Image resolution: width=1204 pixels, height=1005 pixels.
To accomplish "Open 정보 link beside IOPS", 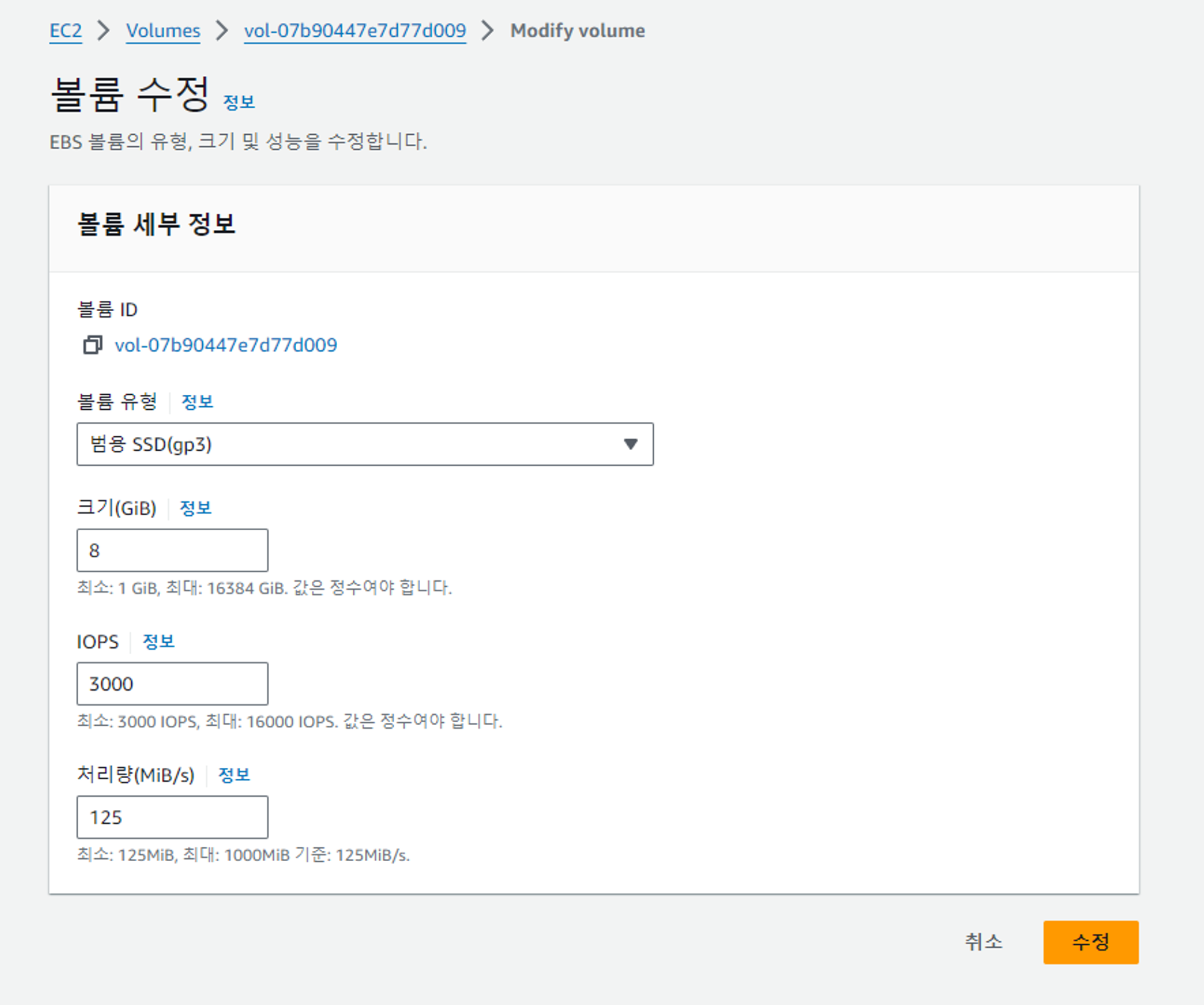I will tap(158, 642).
